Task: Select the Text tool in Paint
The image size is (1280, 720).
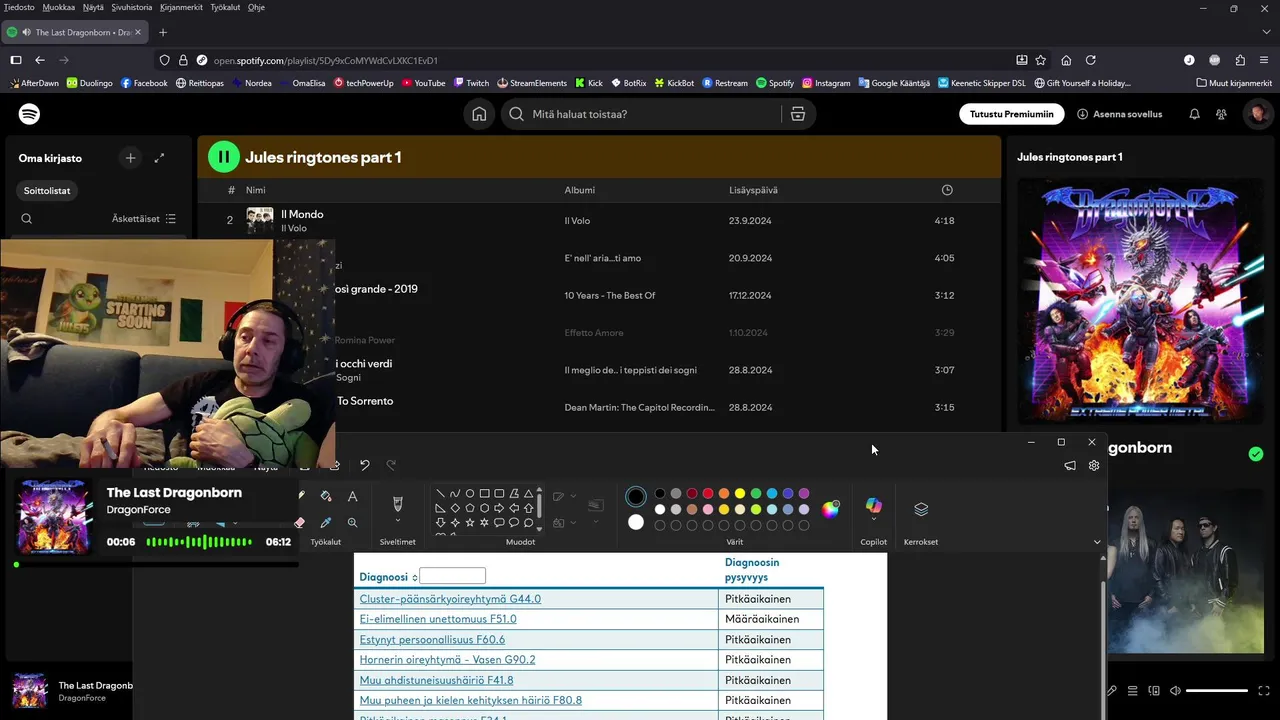Action: pyautogui.click(x=352, y=496)
